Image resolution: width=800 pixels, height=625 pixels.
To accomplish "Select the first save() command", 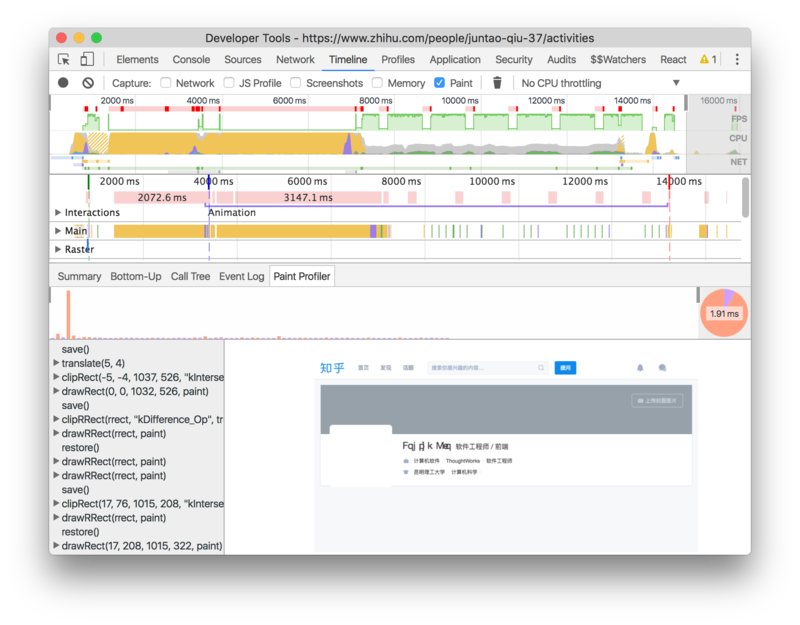I will [x=76, y=349].
